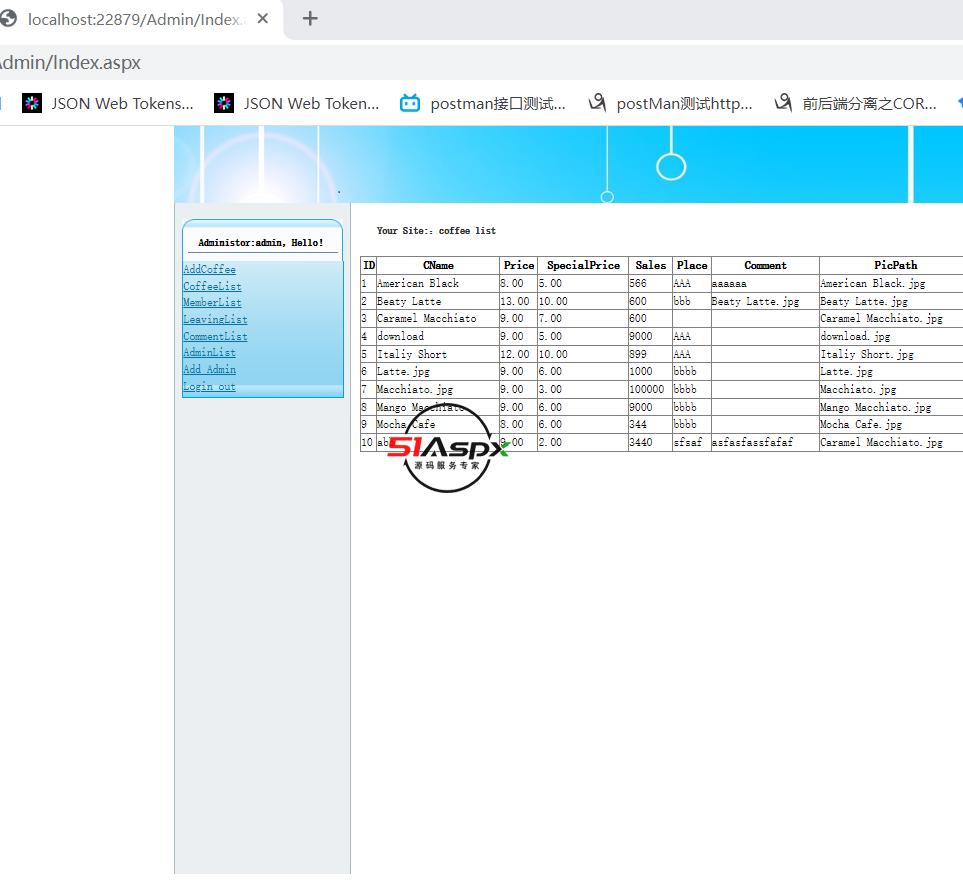
Task: Click the 51Aspx watermark logo
Action: point(447,449)
